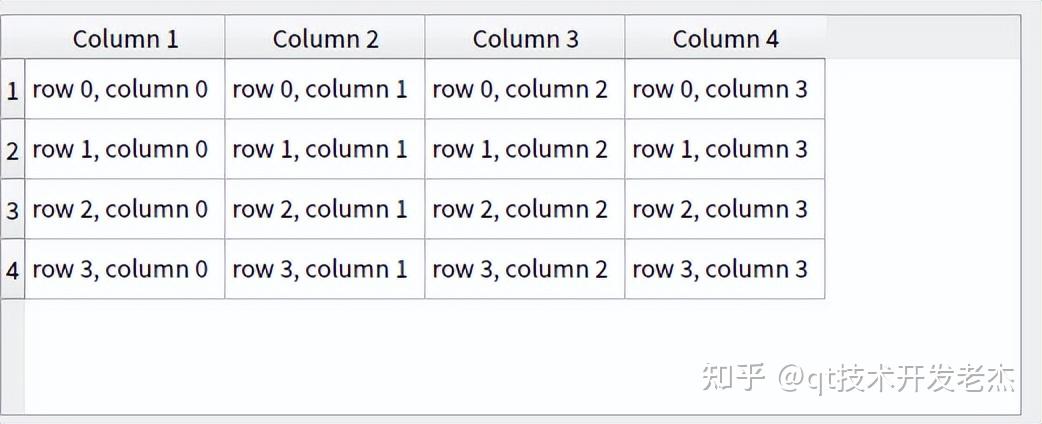Select cell "row 2, column 0"
This screenshot has width=1042, height=424.
125,209
